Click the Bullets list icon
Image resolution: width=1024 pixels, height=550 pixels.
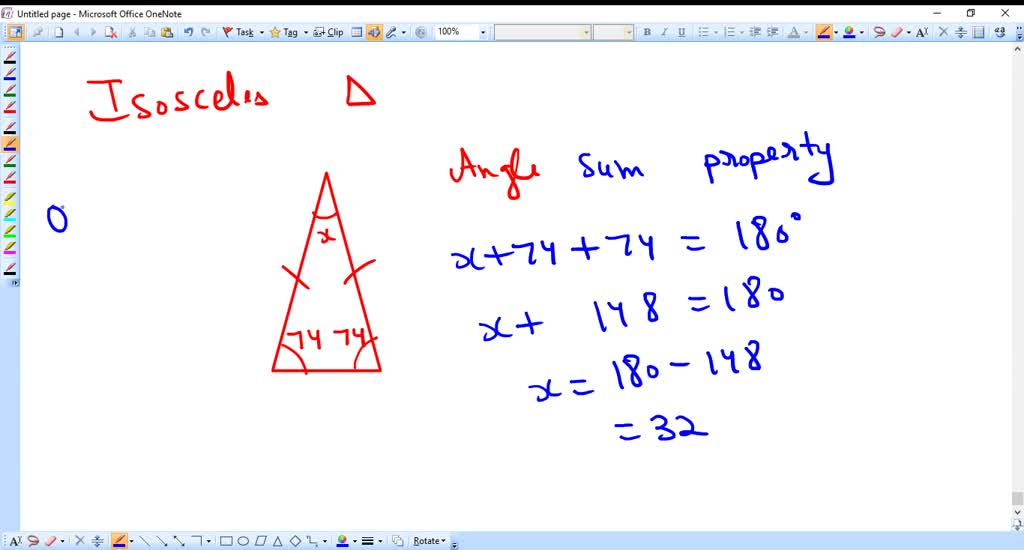(703, 32)
